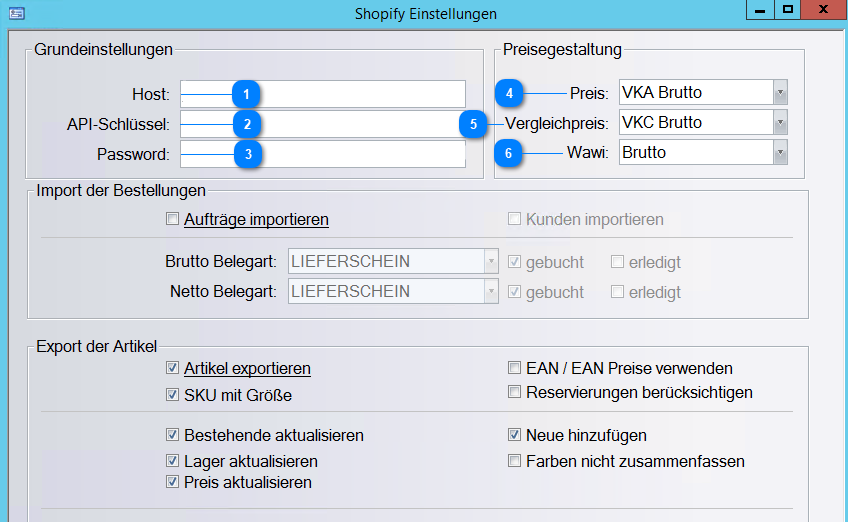Open the Preis dropdown showing VKA Brutto
The image size is (848, 522).
coord(703,92)
